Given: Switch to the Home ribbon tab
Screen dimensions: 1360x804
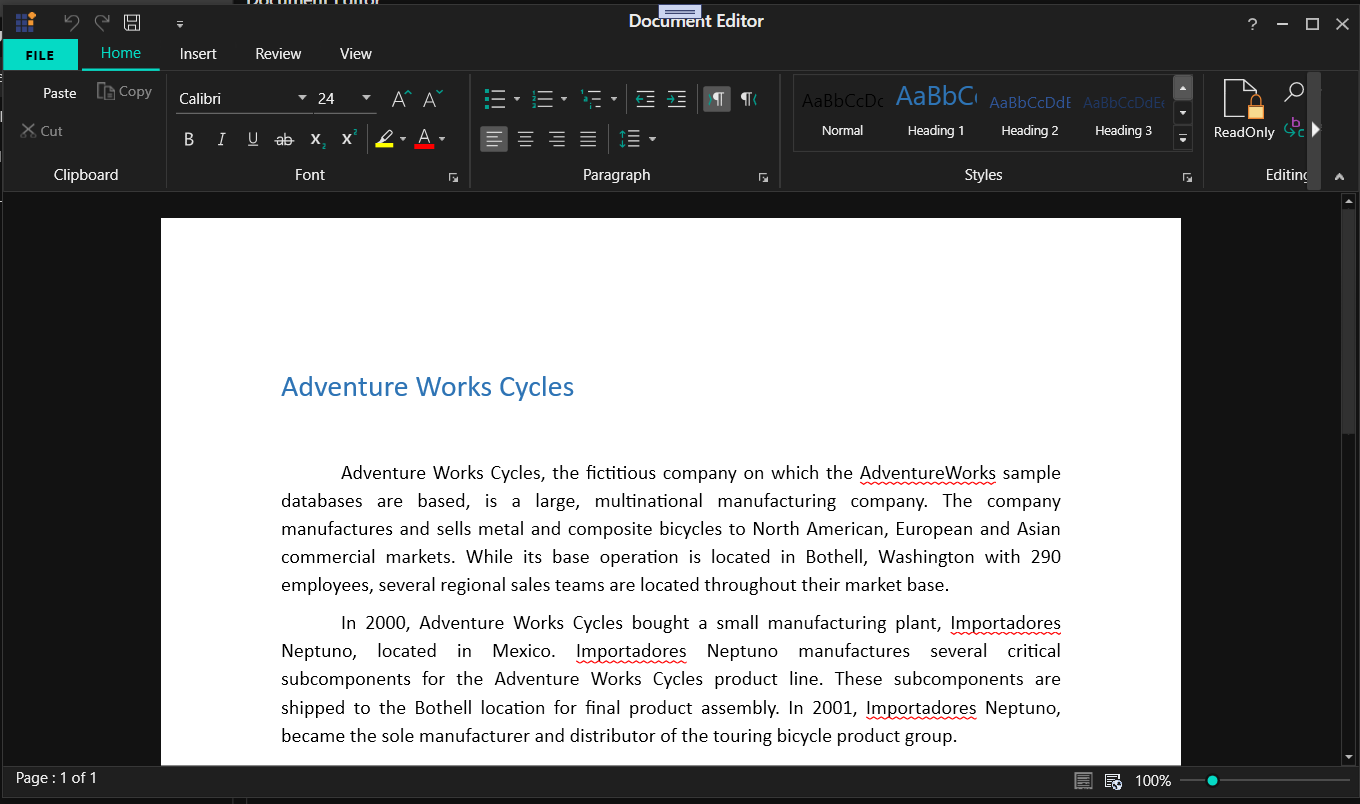Looking at the screenshot, I should (121, 53).
